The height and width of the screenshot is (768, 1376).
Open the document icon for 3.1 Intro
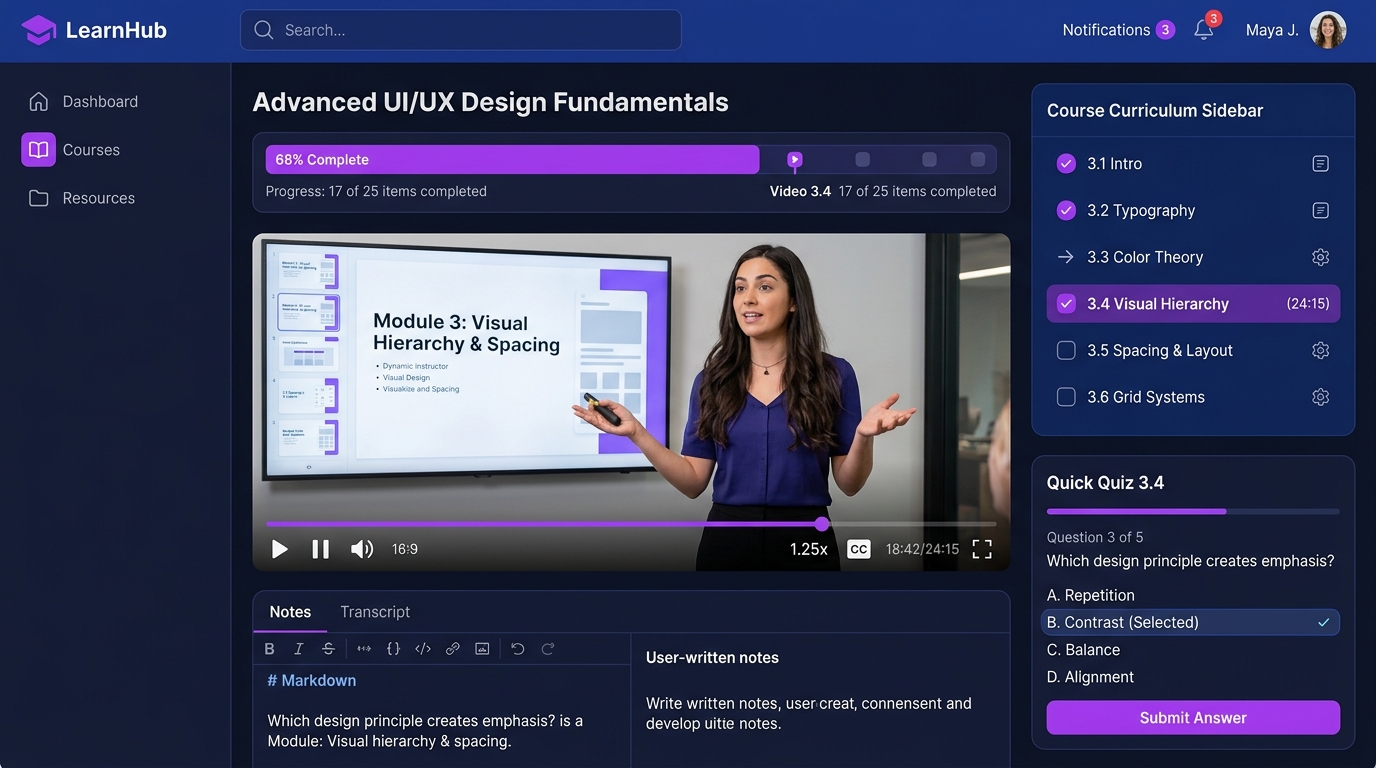click(x=1320, y=163)
